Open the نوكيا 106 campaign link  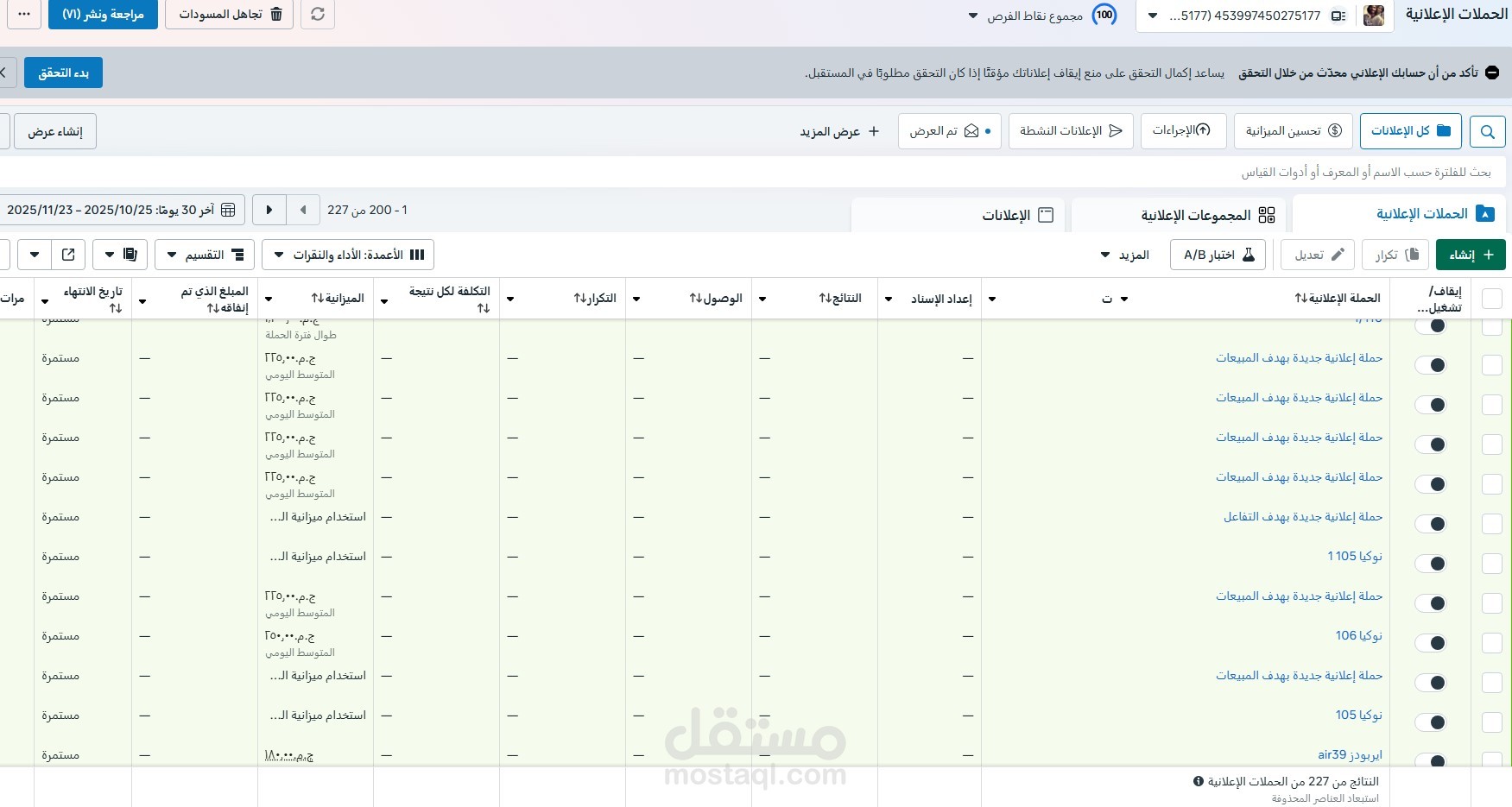[x=1359, y=635]
